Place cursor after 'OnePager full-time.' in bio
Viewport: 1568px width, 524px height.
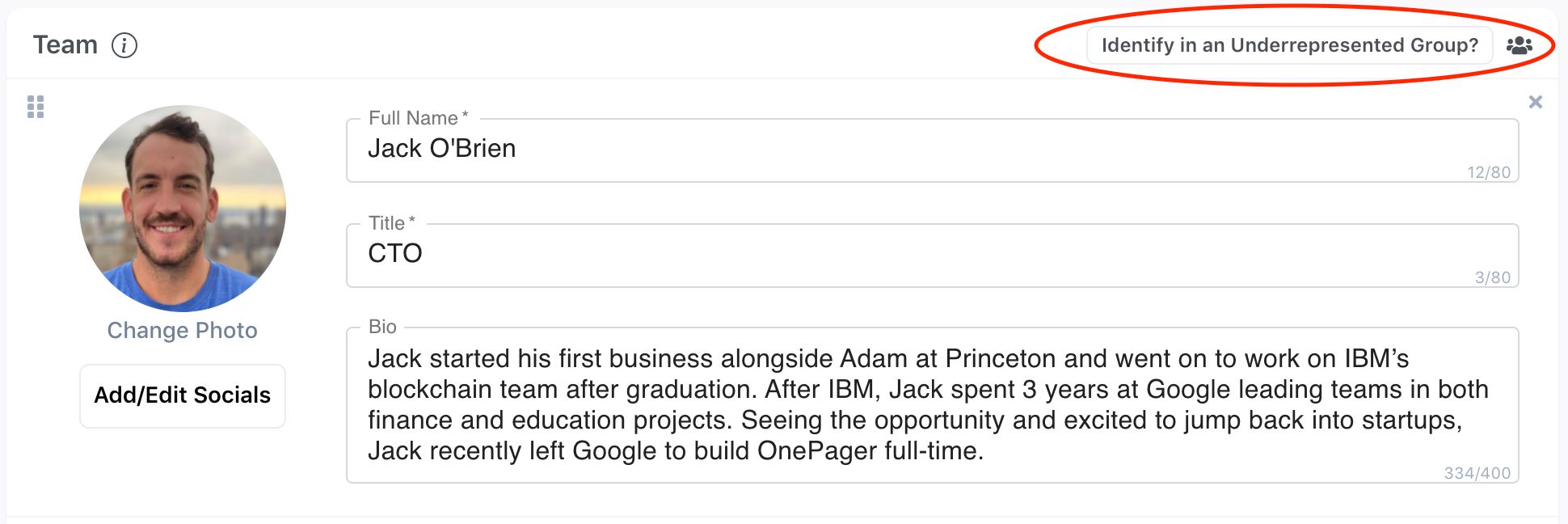click(x=984, y=451)
